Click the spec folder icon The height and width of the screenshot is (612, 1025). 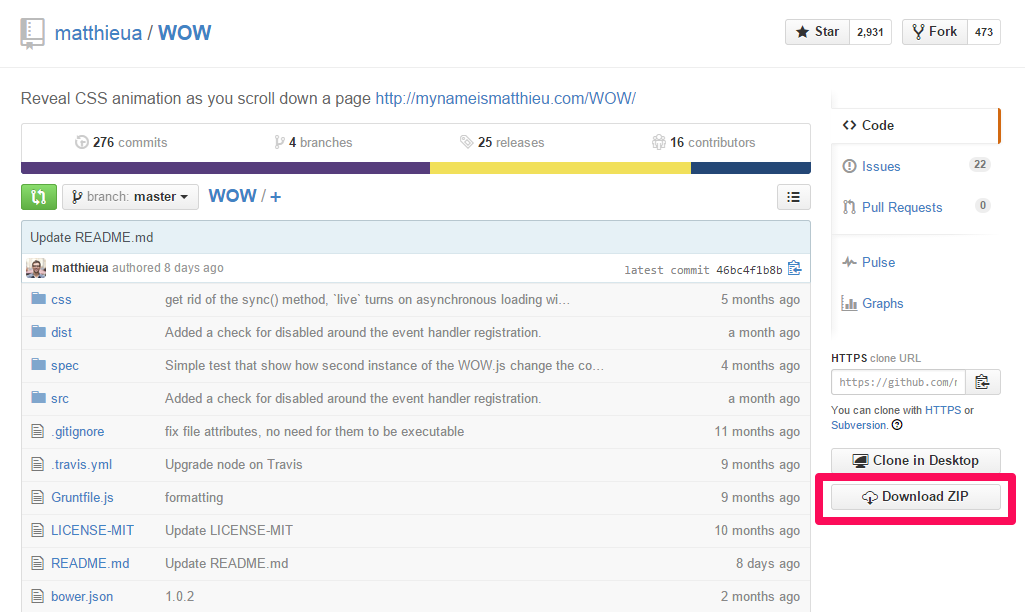pos(39,364)
